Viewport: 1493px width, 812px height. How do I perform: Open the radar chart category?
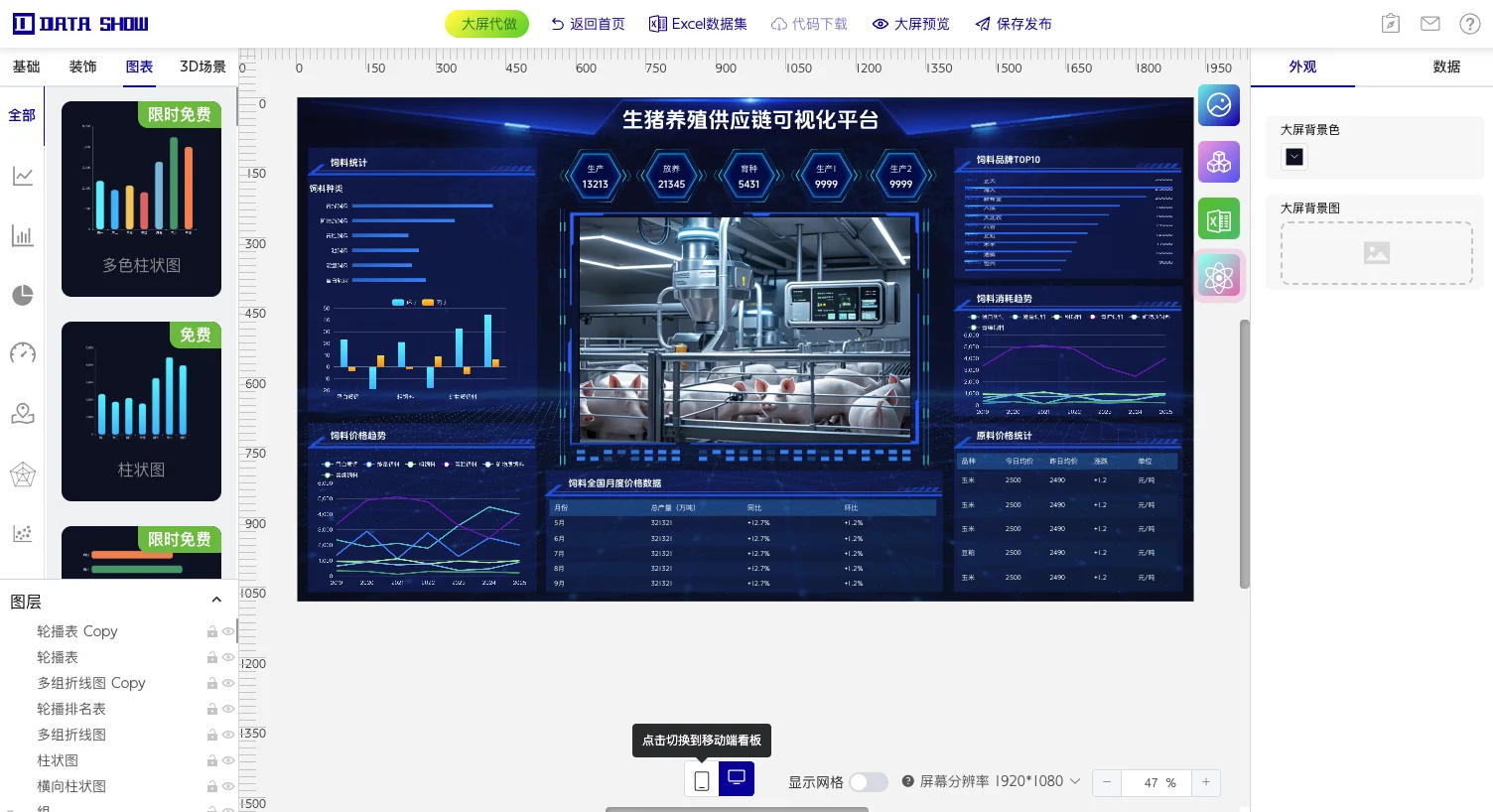coord(22,474)
